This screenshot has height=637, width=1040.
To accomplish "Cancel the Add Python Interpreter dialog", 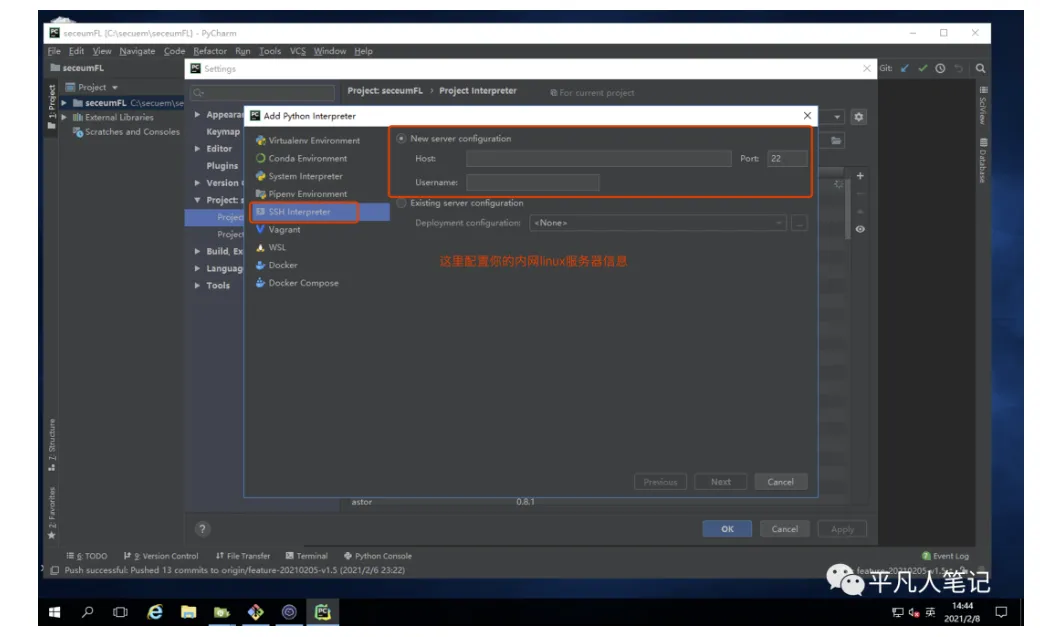I will 781,482.
